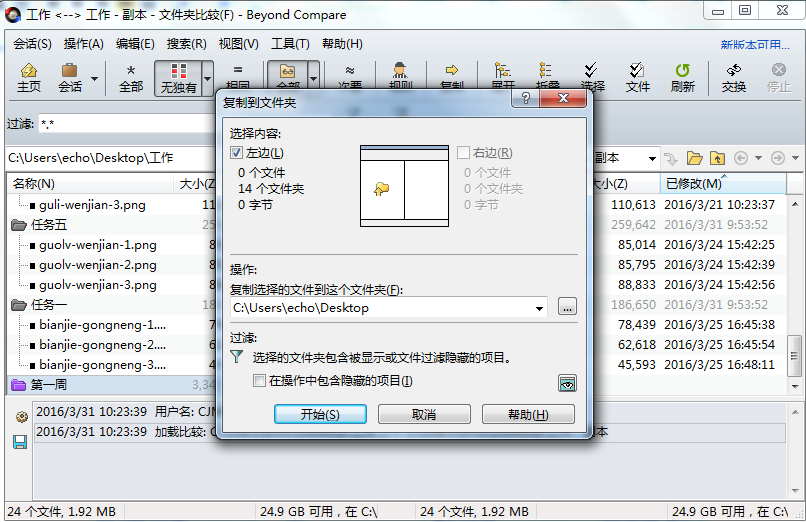Click the left path field C:\Users\echo\Desktop\工作
806x522 pixels.
coord(111,158)
